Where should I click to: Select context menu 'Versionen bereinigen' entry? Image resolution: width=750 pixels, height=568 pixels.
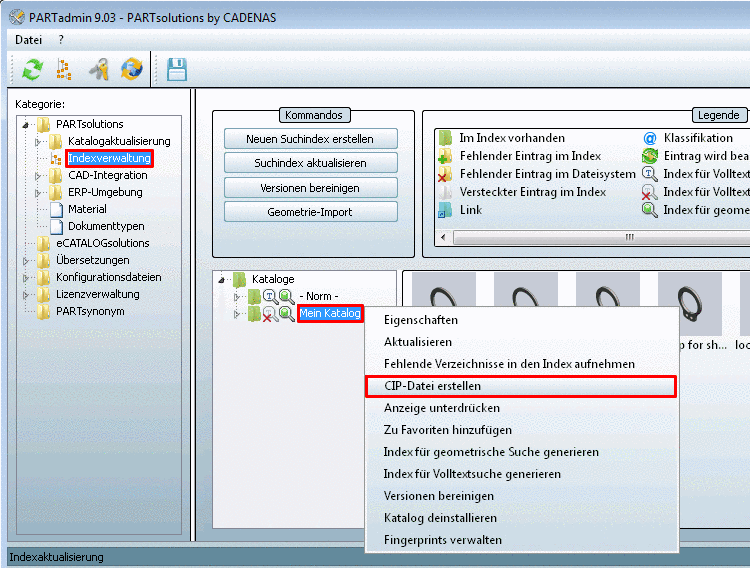pos(521,496)
